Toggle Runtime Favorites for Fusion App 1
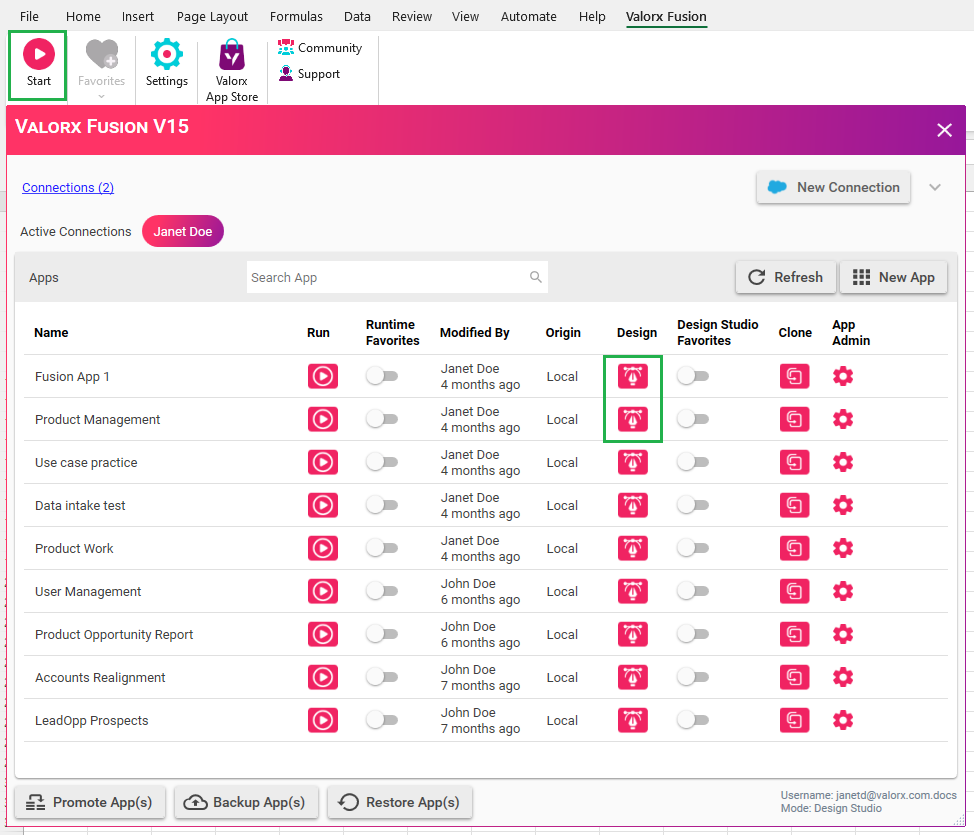Viewport: 974px width, 835px height. pyautogui.click(x=381, y=376)
